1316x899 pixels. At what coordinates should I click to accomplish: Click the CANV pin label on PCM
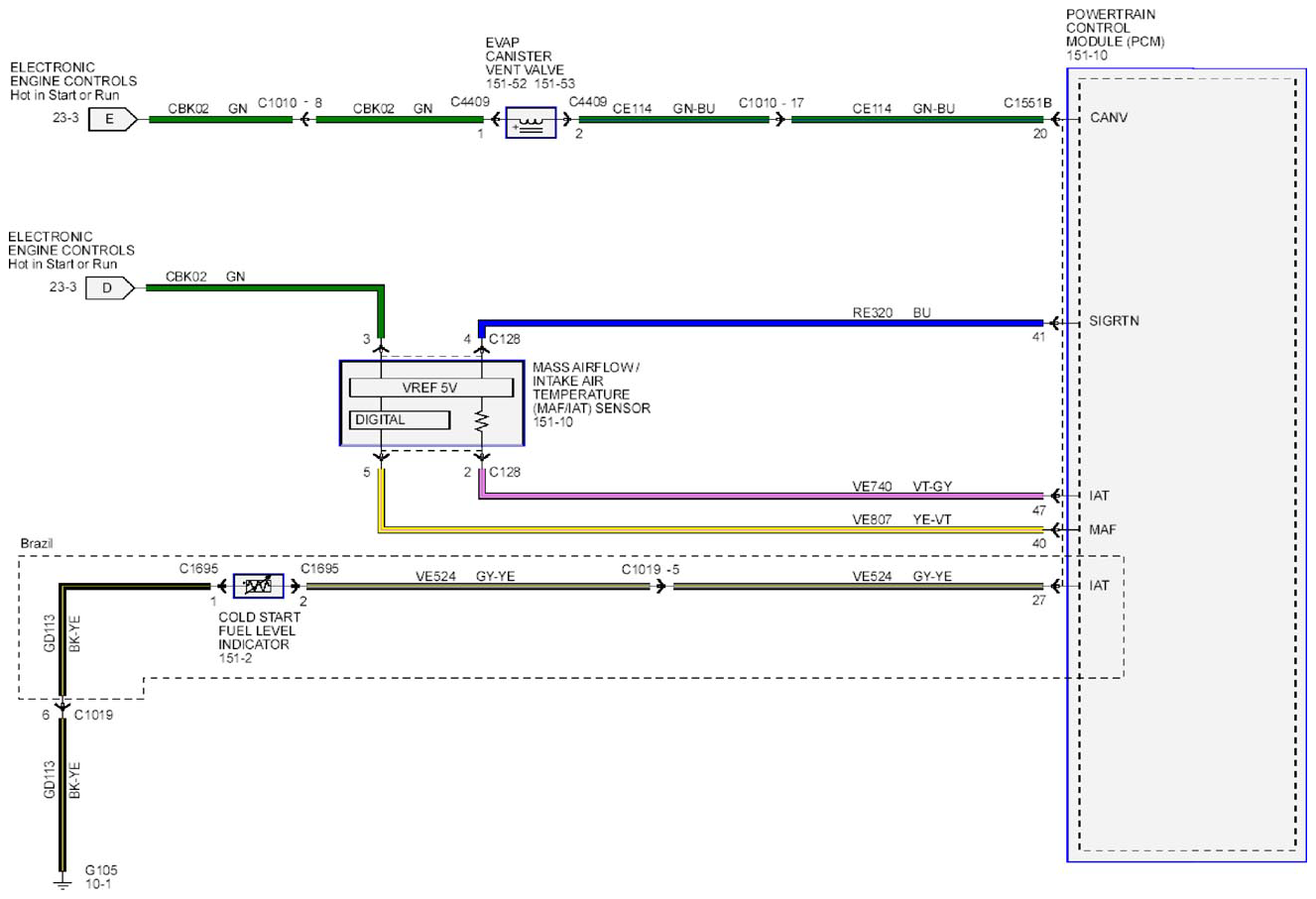(x=1109, y=117)
